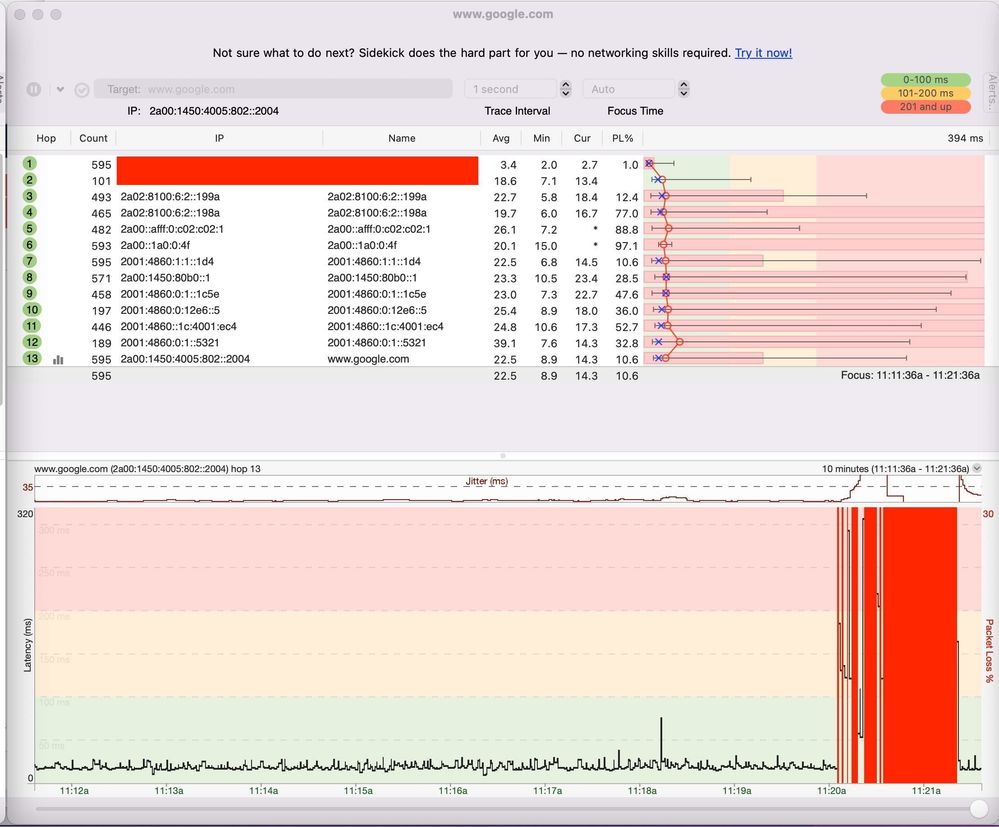The height and width of the screenshot is (827, 999).
Task: Select hop 11 circle icon
Action: pyautogui.click(x=32, y=326)
